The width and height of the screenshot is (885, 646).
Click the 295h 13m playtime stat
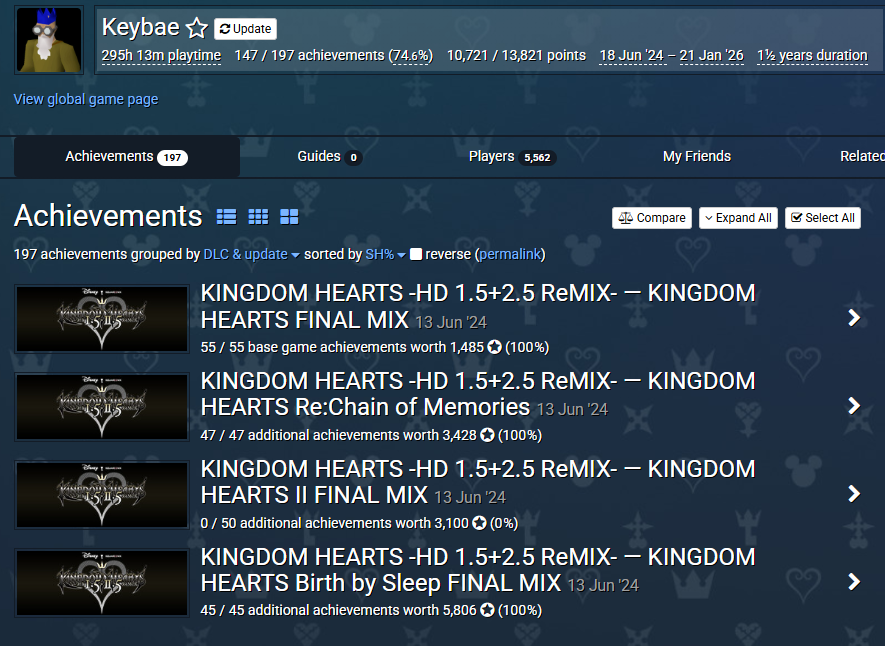[161, 55]
